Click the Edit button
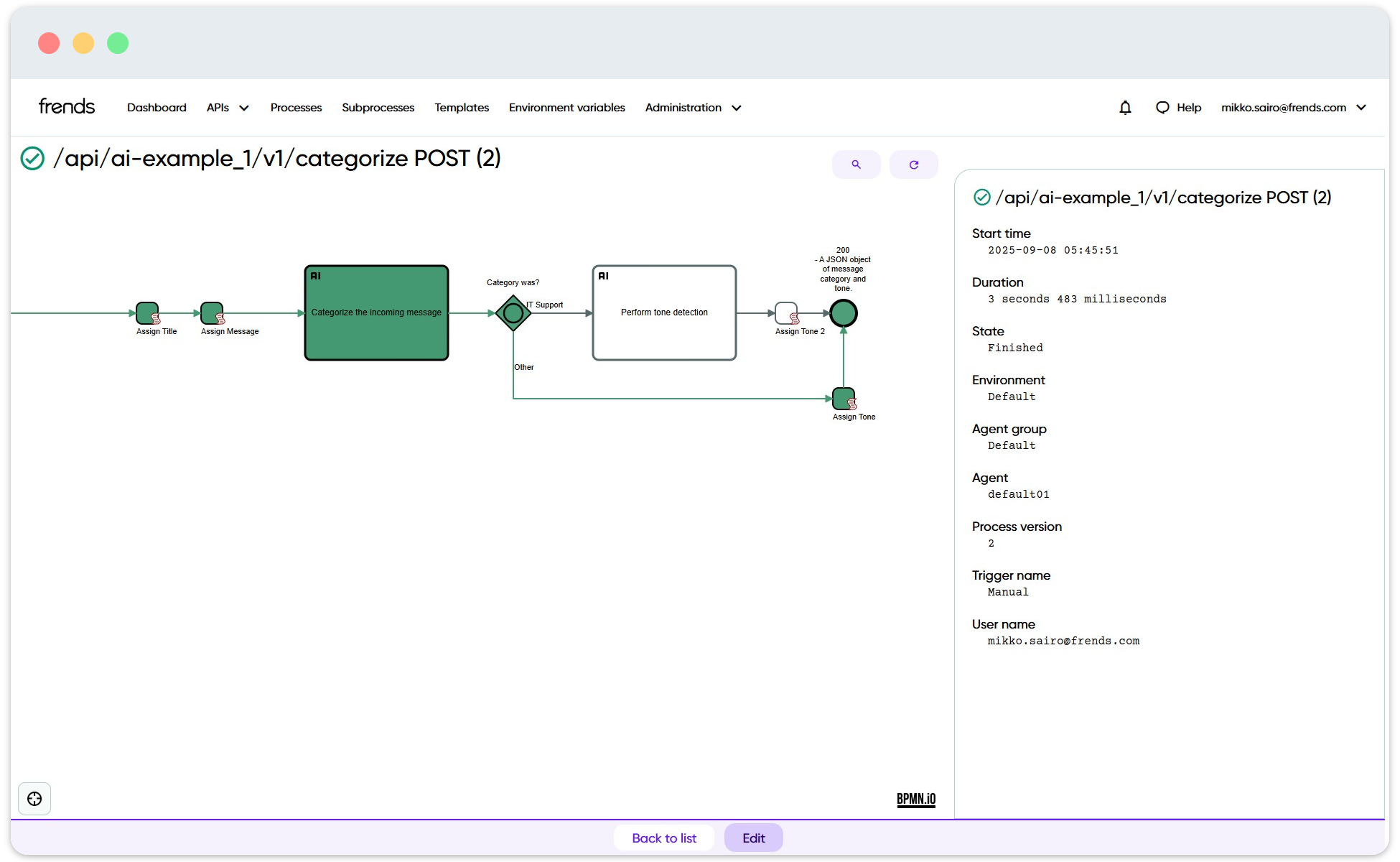Viewport: 1400px width, 862px height. click(x=753, y=838)
